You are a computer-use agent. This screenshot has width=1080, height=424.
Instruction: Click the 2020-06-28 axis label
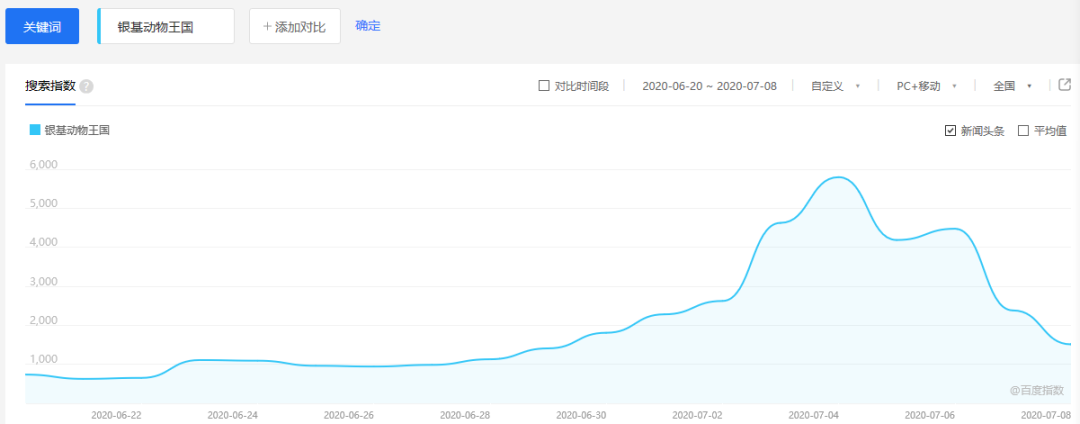(465, 416)
